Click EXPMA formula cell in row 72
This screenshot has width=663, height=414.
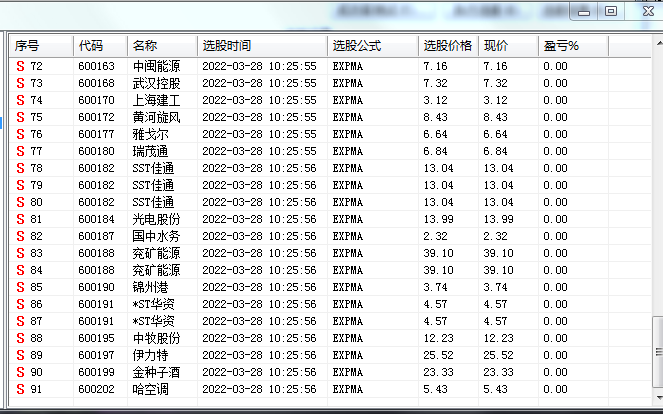pos(348,66)
